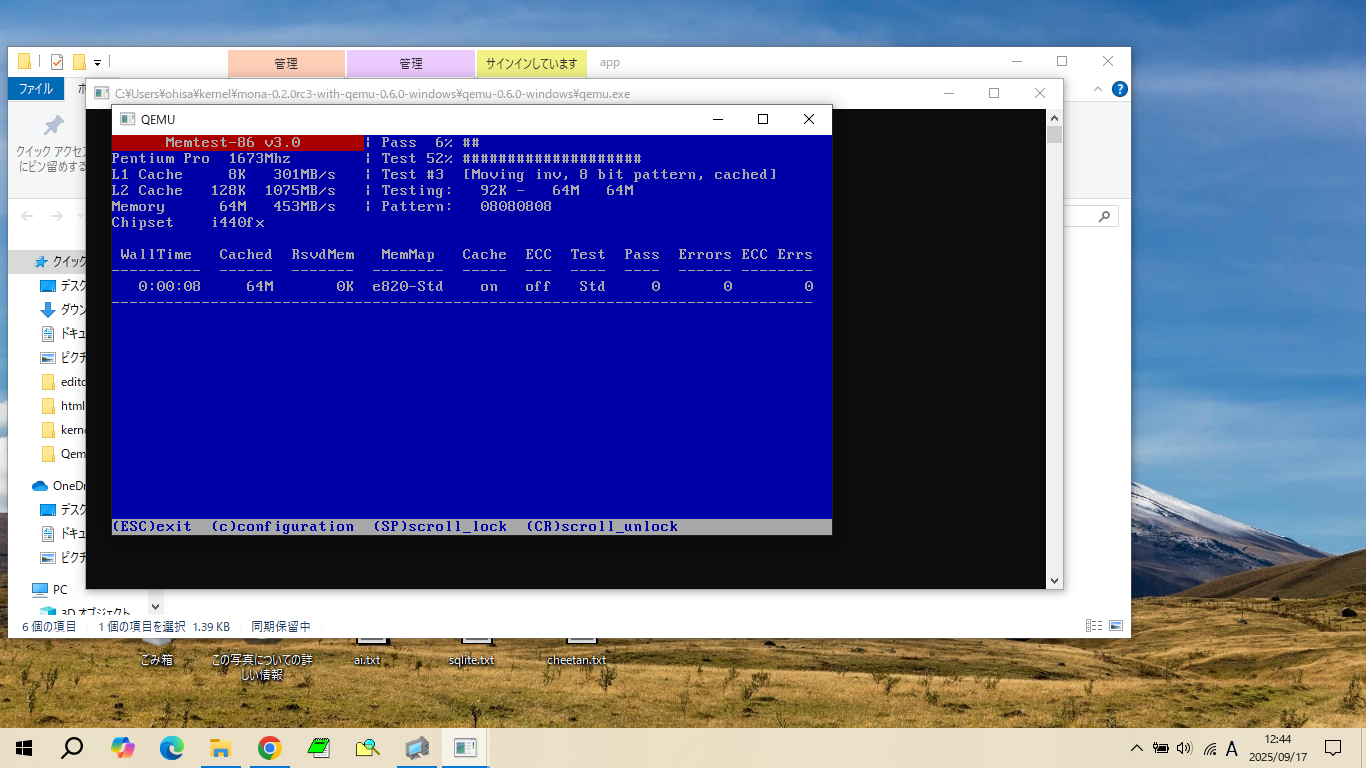
Task: Open File Explorer from the taskbar
Action: pyautogui.click(x=220, y=748)
